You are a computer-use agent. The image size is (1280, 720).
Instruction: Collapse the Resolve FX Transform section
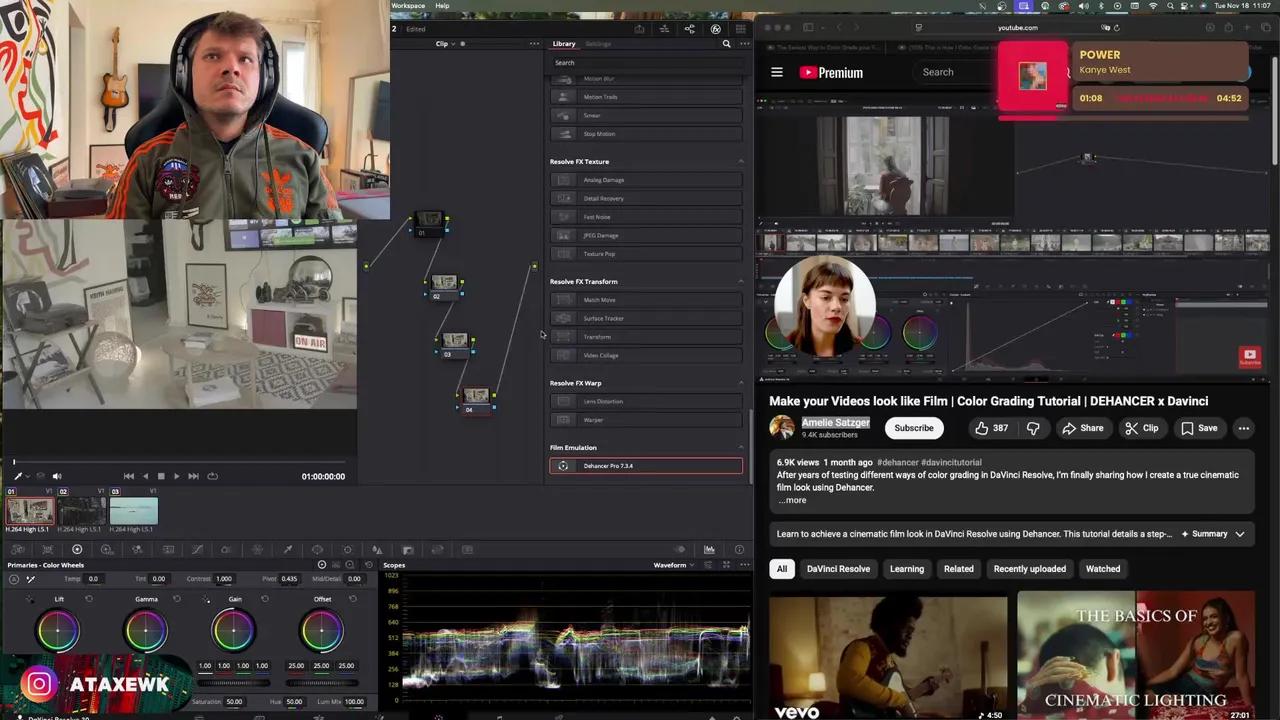pos(741,282)
